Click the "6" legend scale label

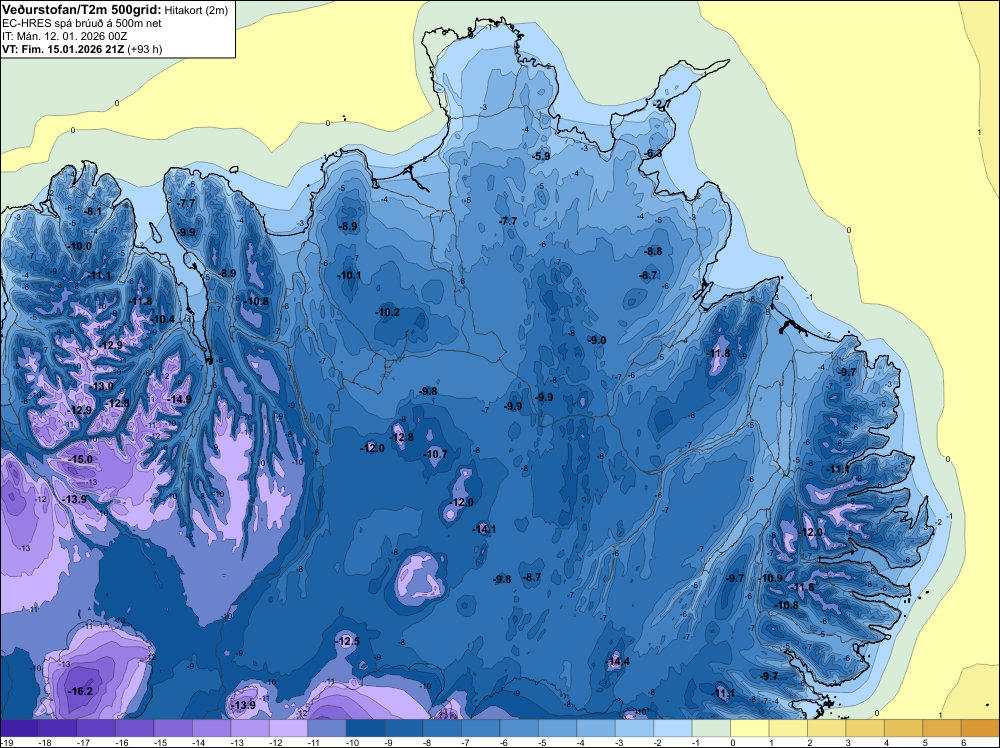(963, 742)
